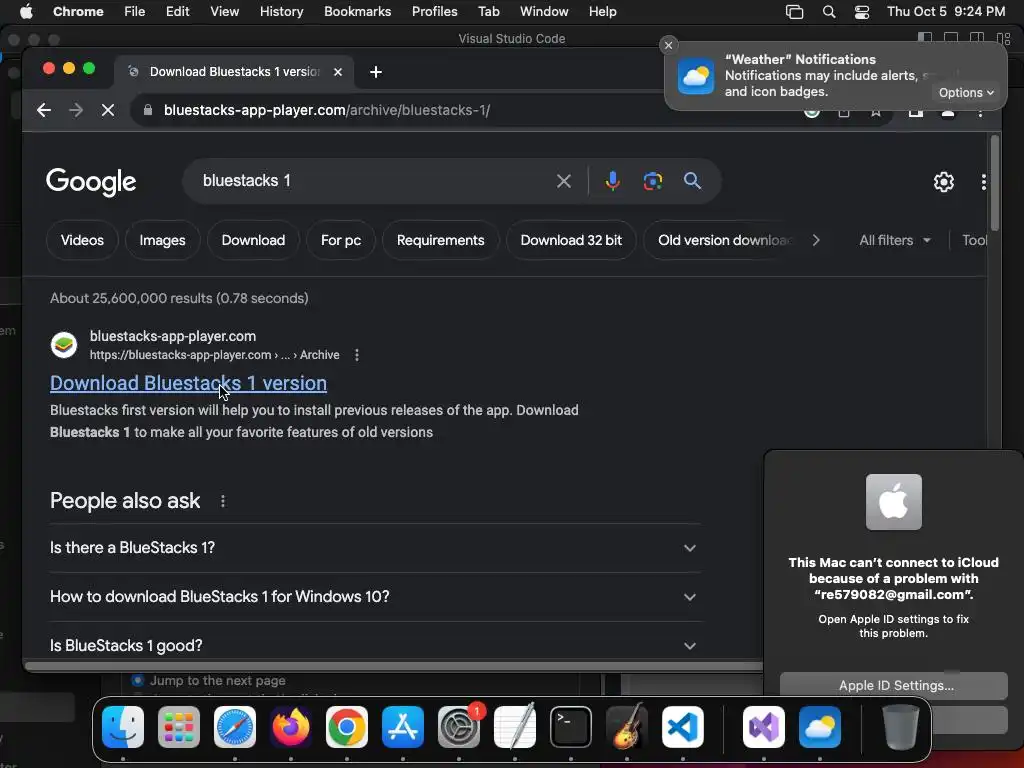Click bluestacks-app-player site favicon
Viewport: 1024px width, 768px height.
[x=64, y=345]
